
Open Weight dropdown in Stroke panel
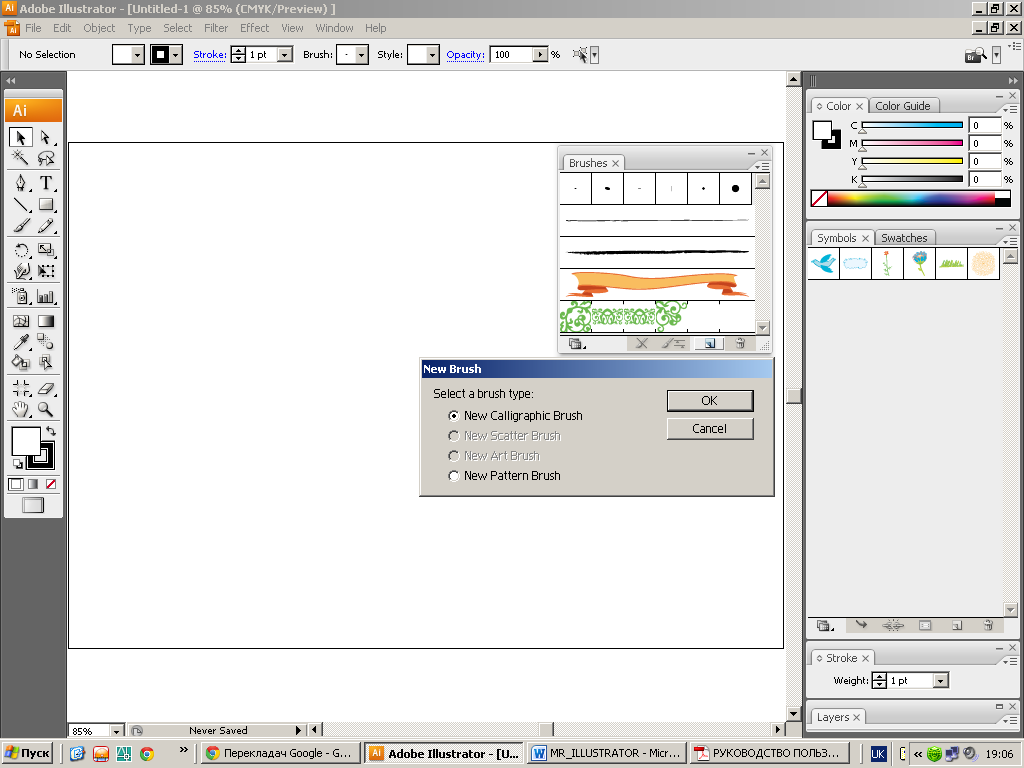point(940,681)
